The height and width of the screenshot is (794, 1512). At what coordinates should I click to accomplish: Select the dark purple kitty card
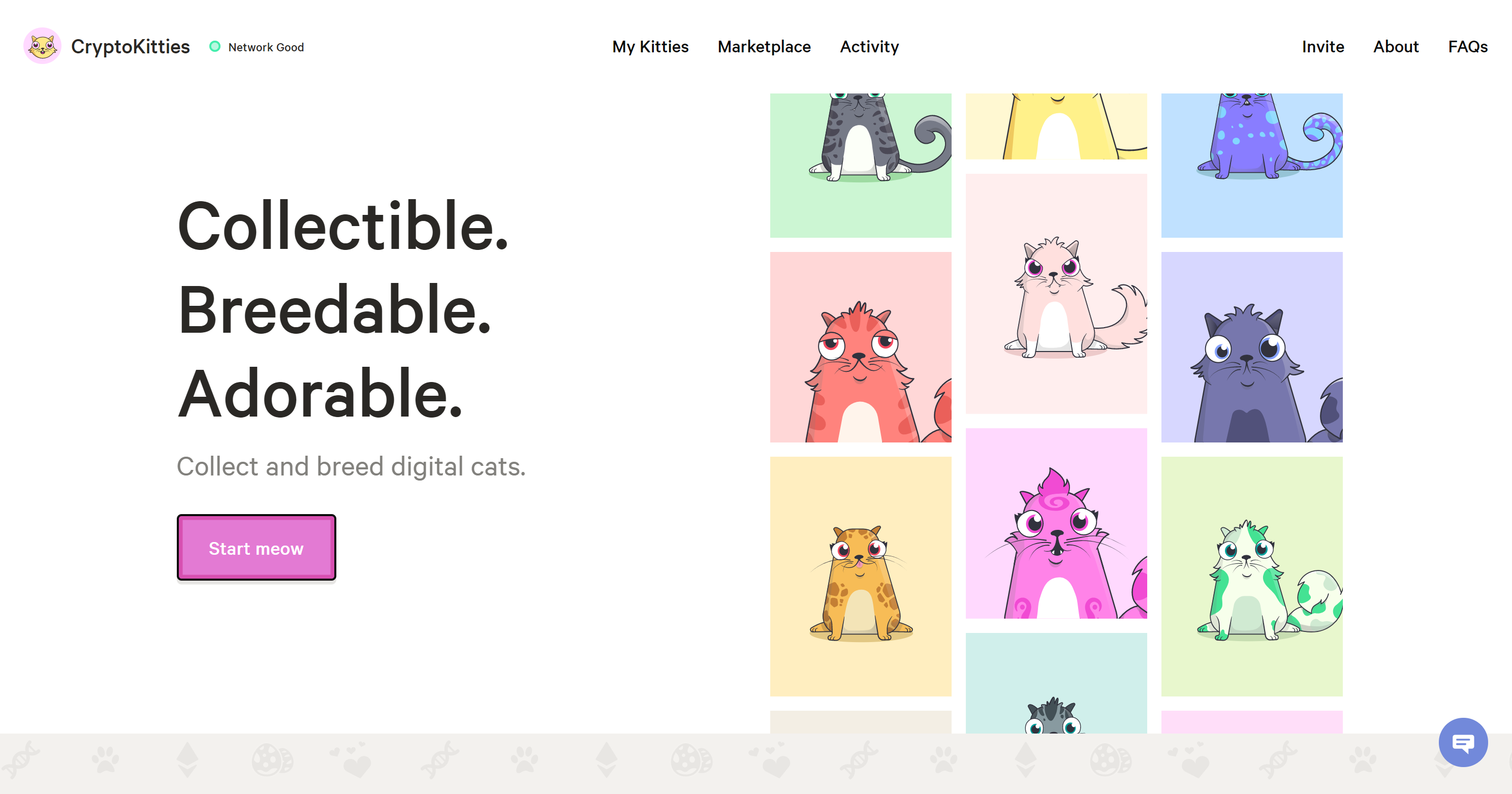coord(1252,347)
